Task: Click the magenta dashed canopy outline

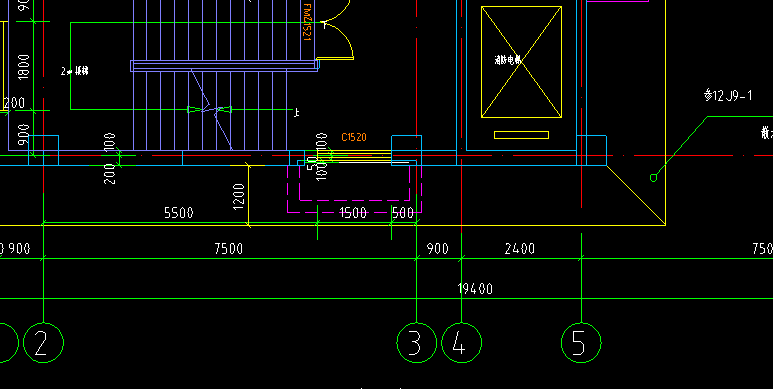Action: [354, 189]
